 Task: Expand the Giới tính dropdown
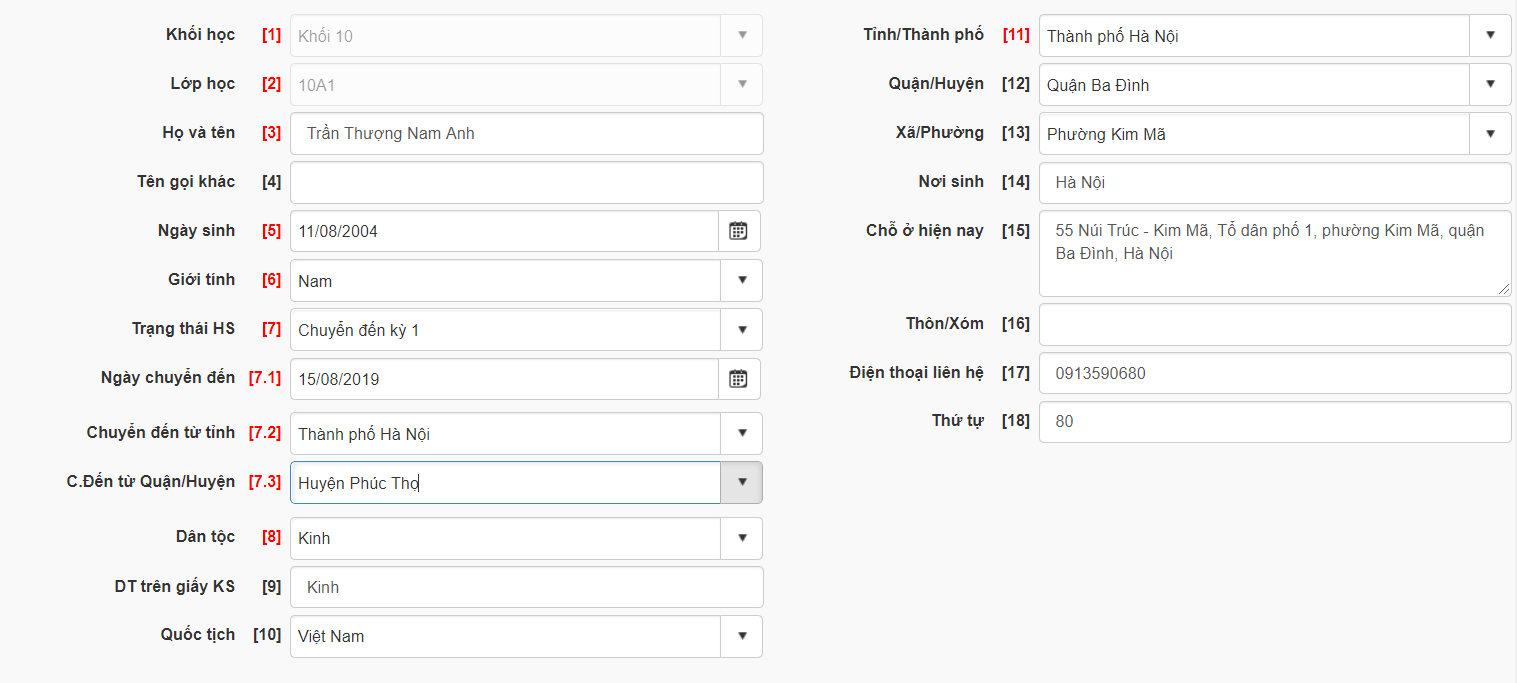pyautogui.click(x=741, y=281)
